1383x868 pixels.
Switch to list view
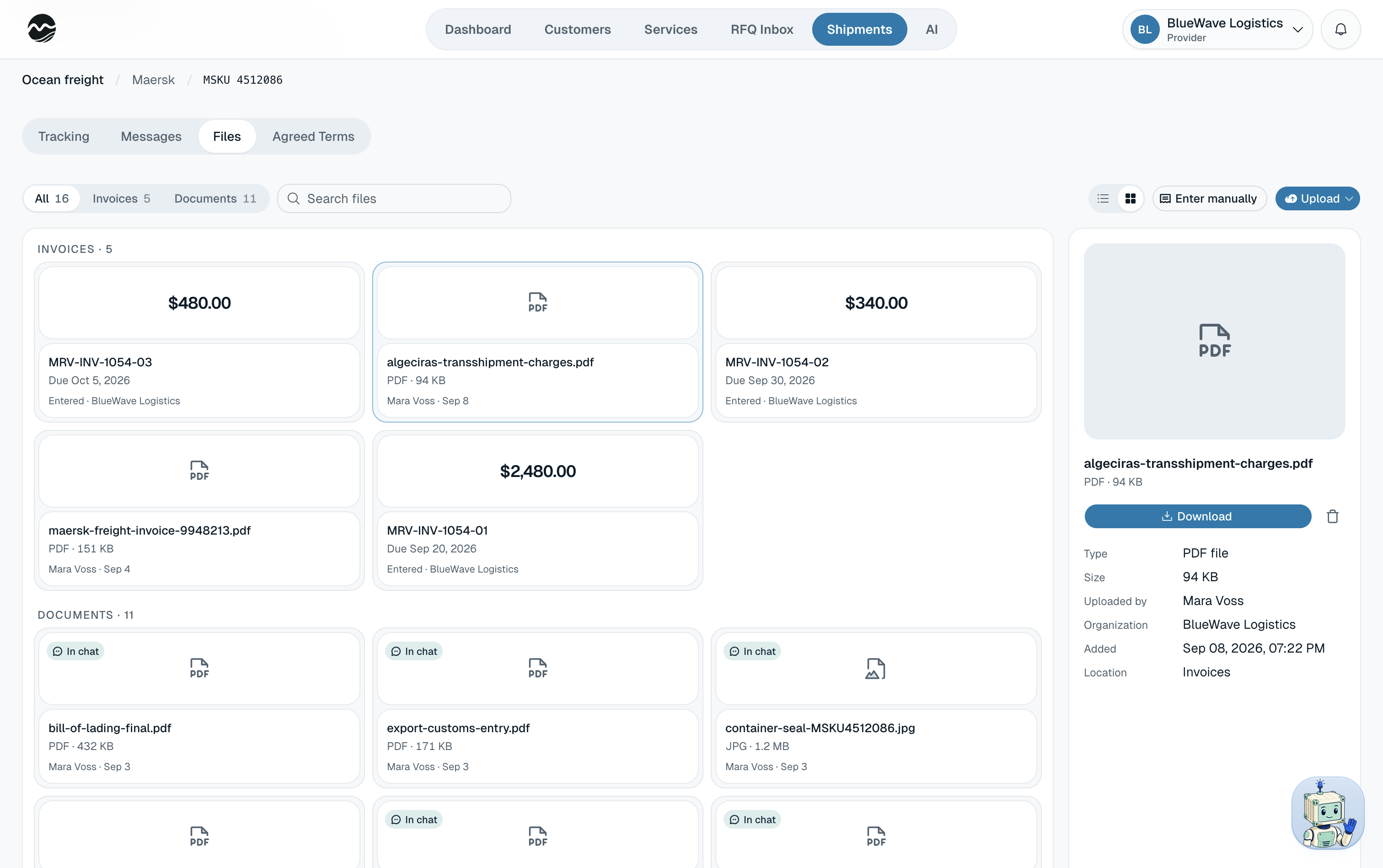pos(1103,198)
